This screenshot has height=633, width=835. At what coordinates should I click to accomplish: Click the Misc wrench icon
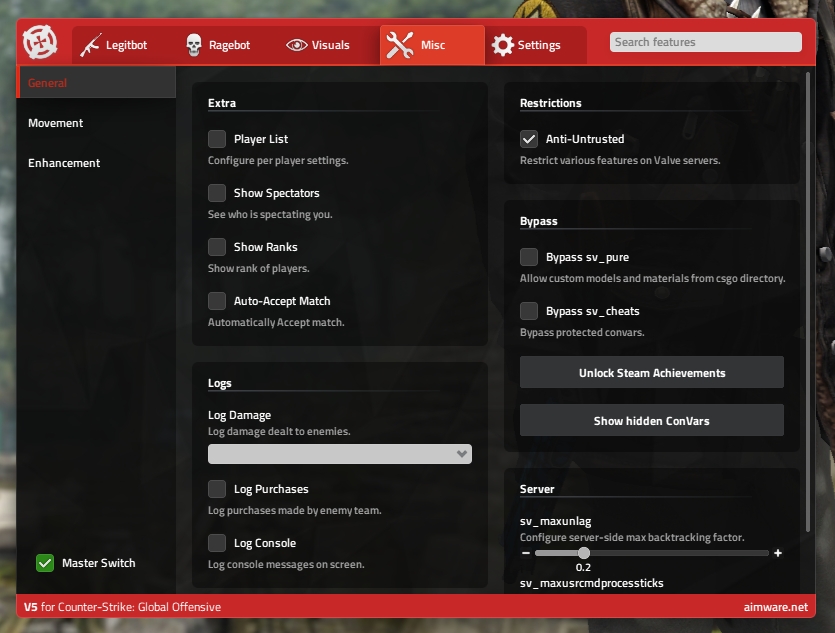coord(400,45)
